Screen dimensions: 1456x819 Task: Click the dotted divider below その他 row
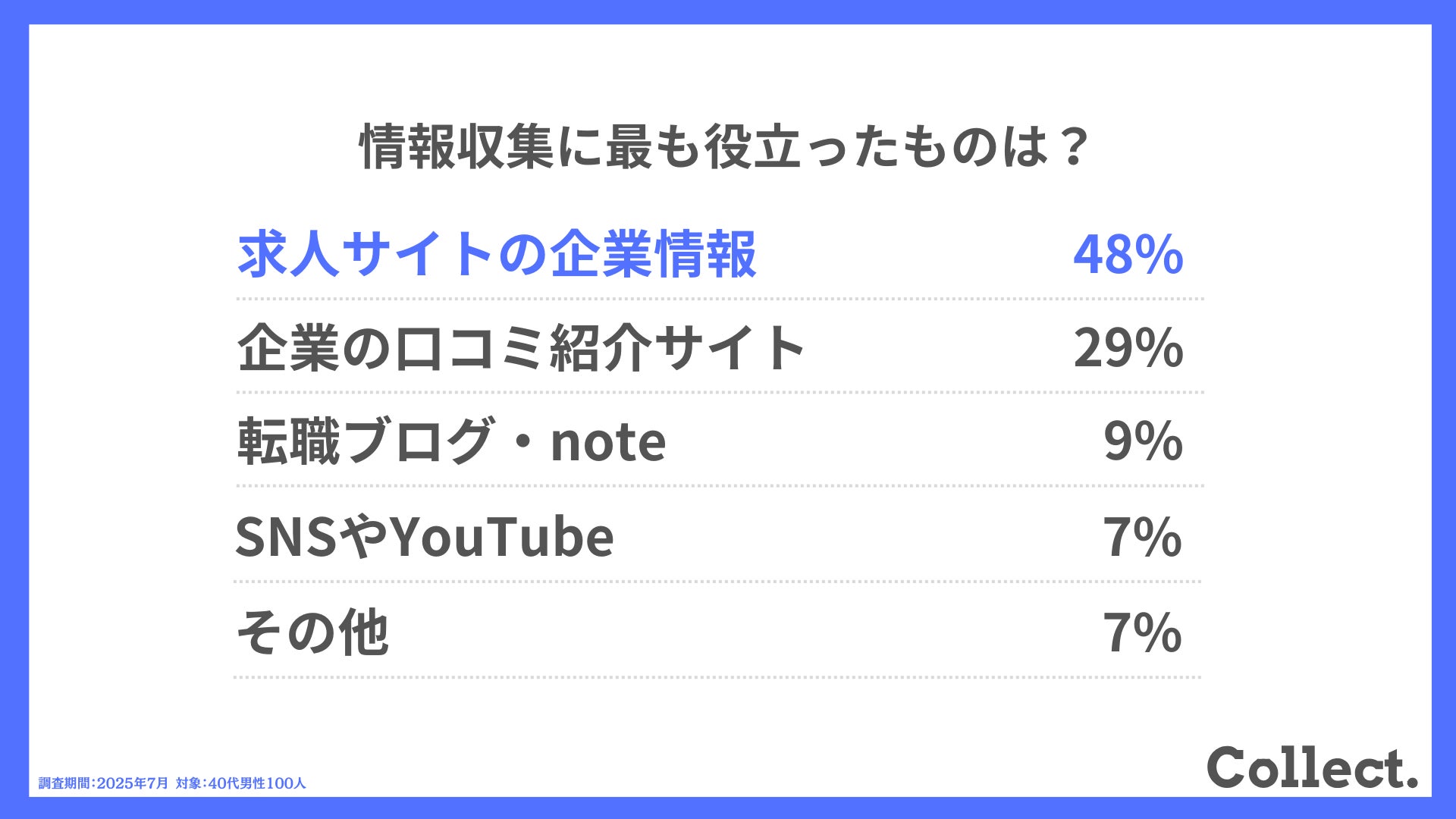[717, 677]
